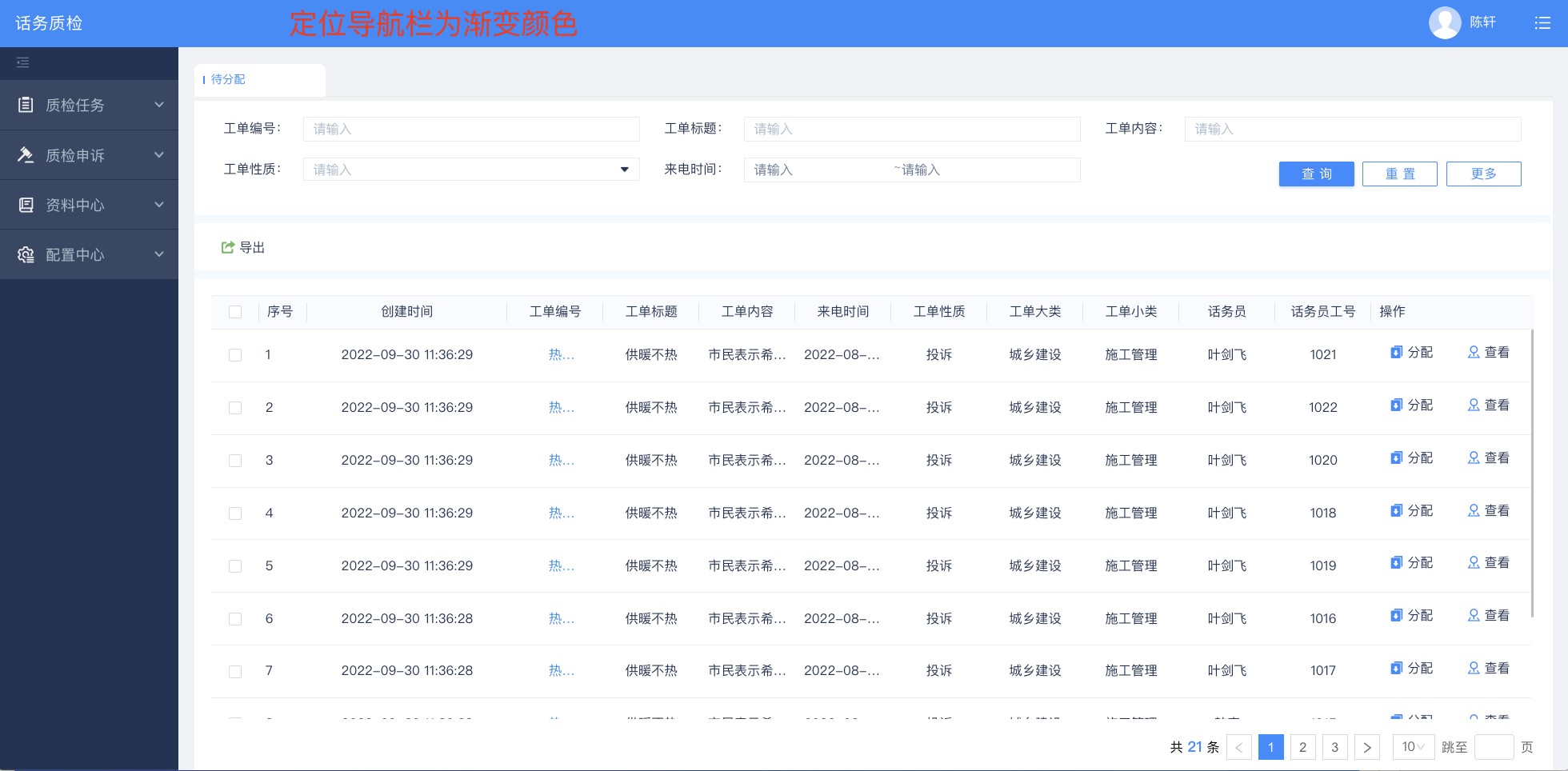The width and height of the screenshot is (1568, 771).
Task: Go to next page arrow
Action: click(x=1367, y=747)
